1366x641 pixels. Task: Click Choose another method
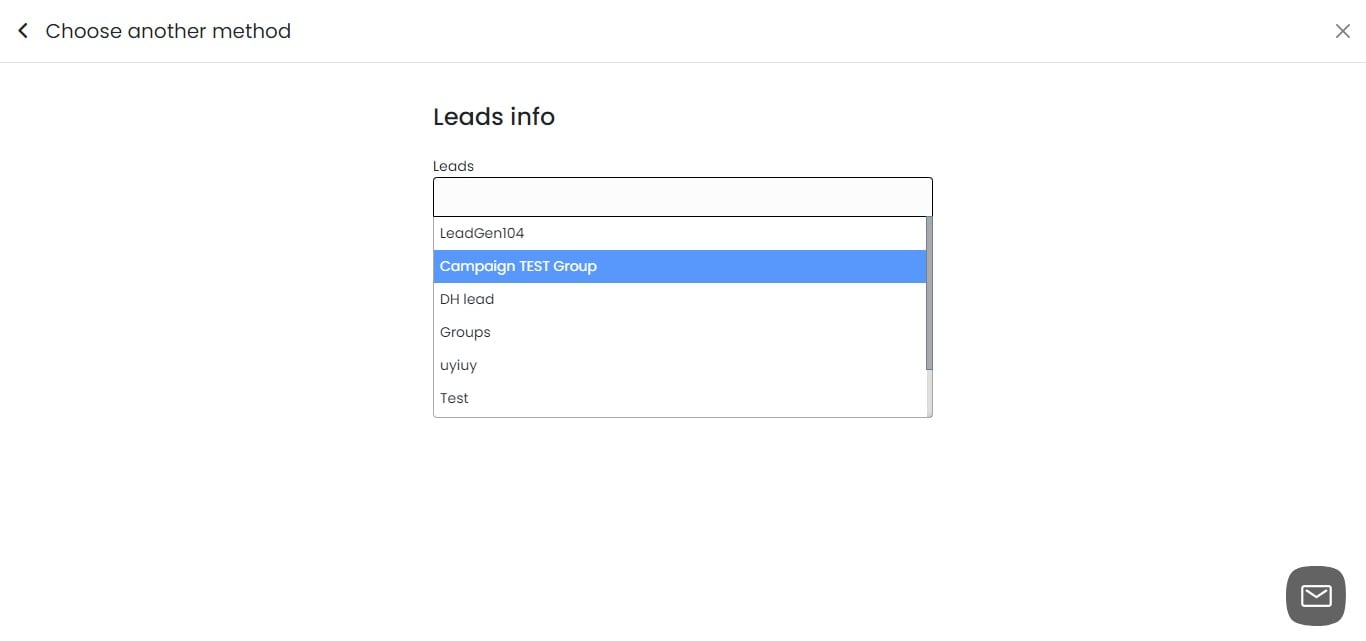pyautogui.click(x=167, y=30)
